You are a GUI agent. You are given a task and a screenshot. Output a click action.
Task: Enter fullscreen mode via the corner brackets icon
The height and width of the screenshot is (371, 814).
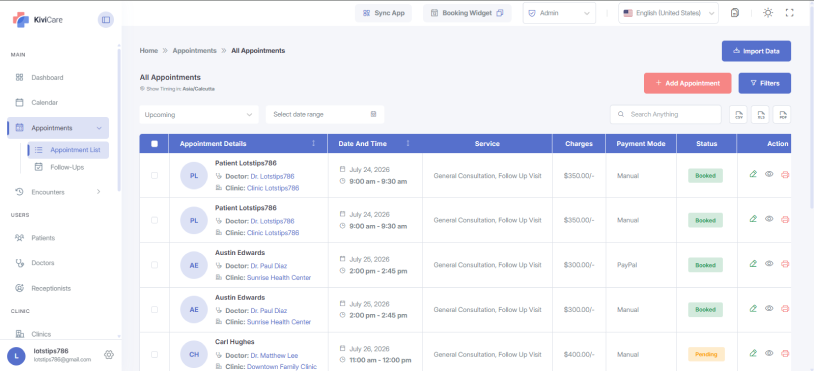pos(790,13)
